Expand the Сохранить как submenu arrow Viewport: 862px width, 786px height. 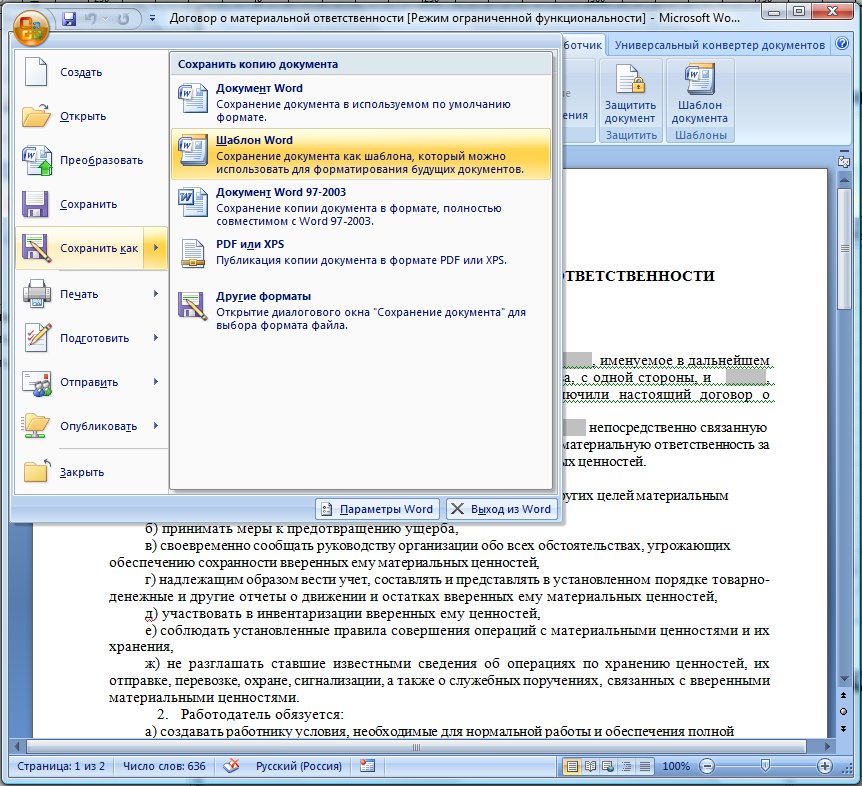[x=156, y=248]
